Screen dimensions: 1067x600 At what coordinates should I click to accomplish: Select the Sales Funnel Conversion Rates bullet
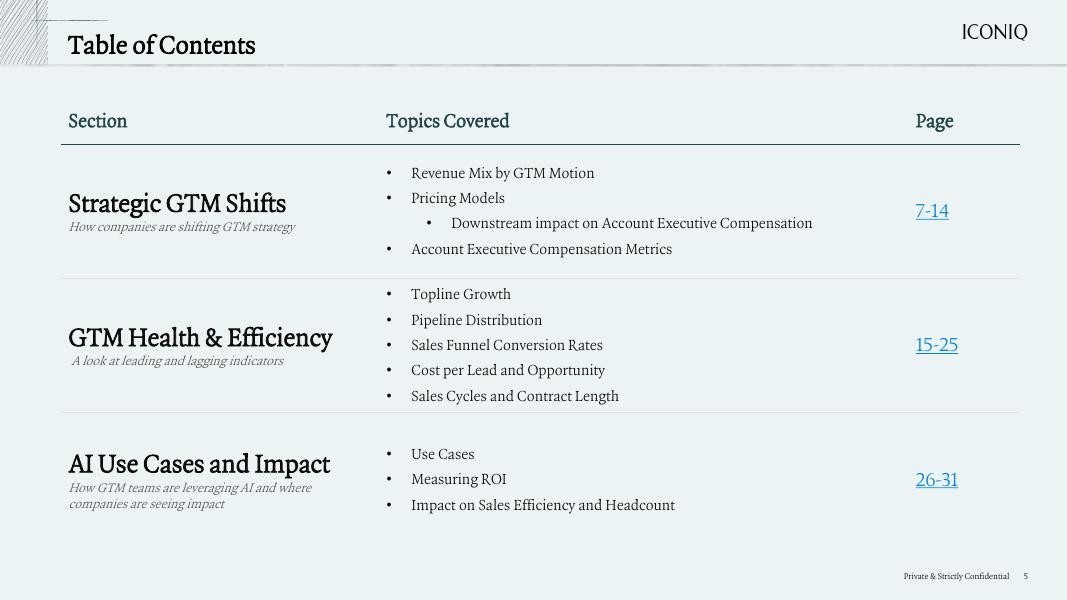(x=506, y=345)
